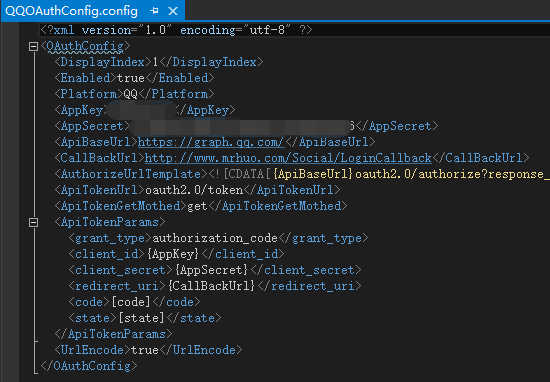
Task: Click the {ApiBaseUrl} placeholder in CDATA
Action: (313, 174)
